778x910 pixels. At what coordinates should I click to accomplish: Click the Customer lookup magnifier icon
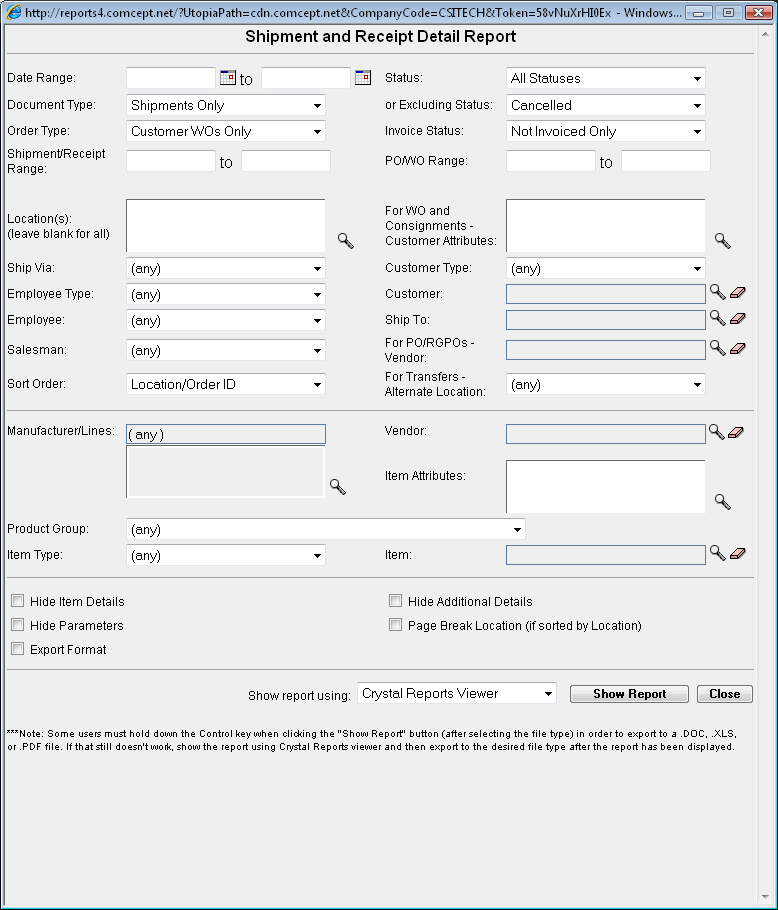pyautogui.click(x=717, y=292)
